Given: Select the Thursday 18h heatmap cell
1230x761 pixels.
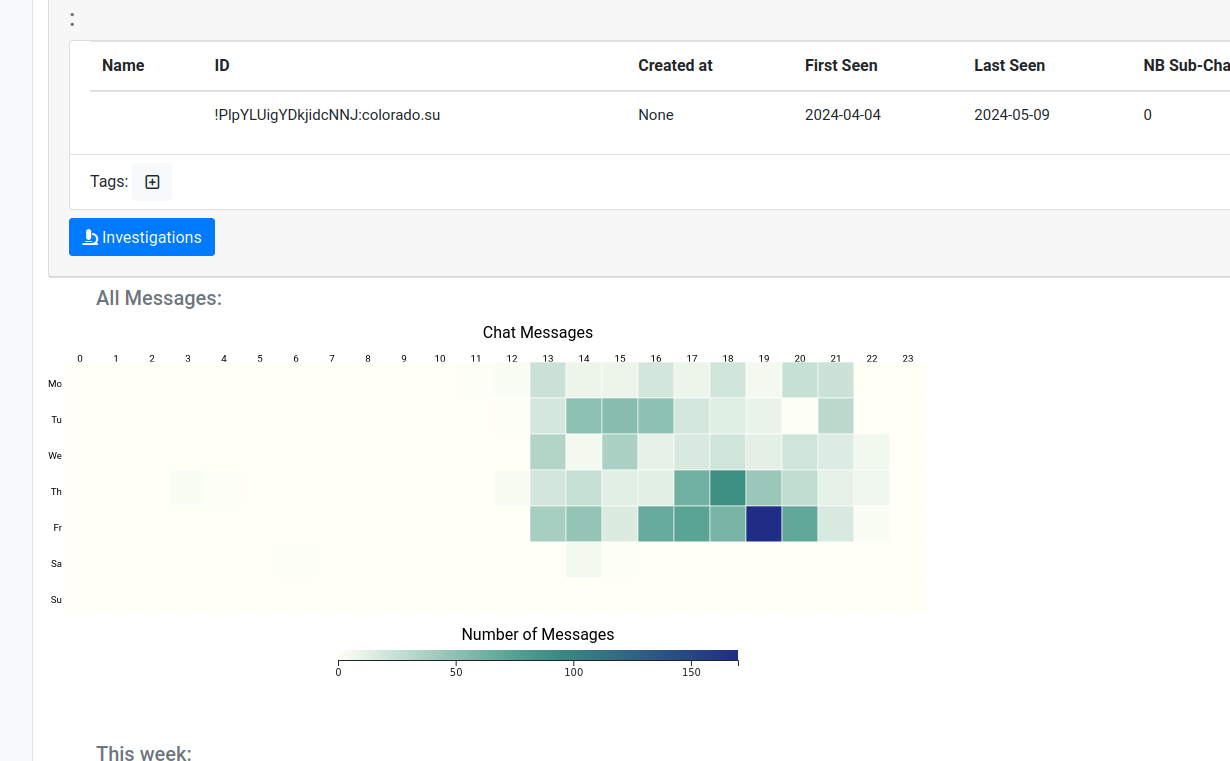Looking at the screenshot, I should tap(728, 488).
